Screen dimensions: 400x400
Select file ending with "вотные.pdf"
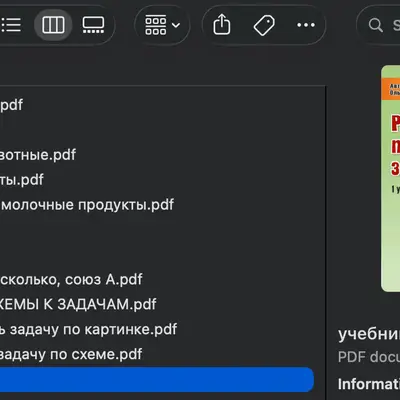[x=38, y=155]
